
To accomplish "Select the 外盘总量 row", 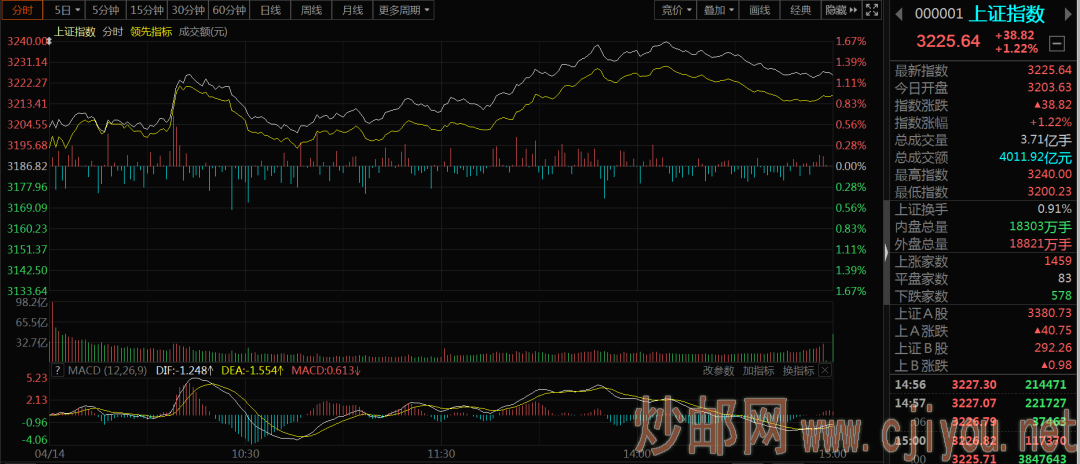I will (984, 244).
